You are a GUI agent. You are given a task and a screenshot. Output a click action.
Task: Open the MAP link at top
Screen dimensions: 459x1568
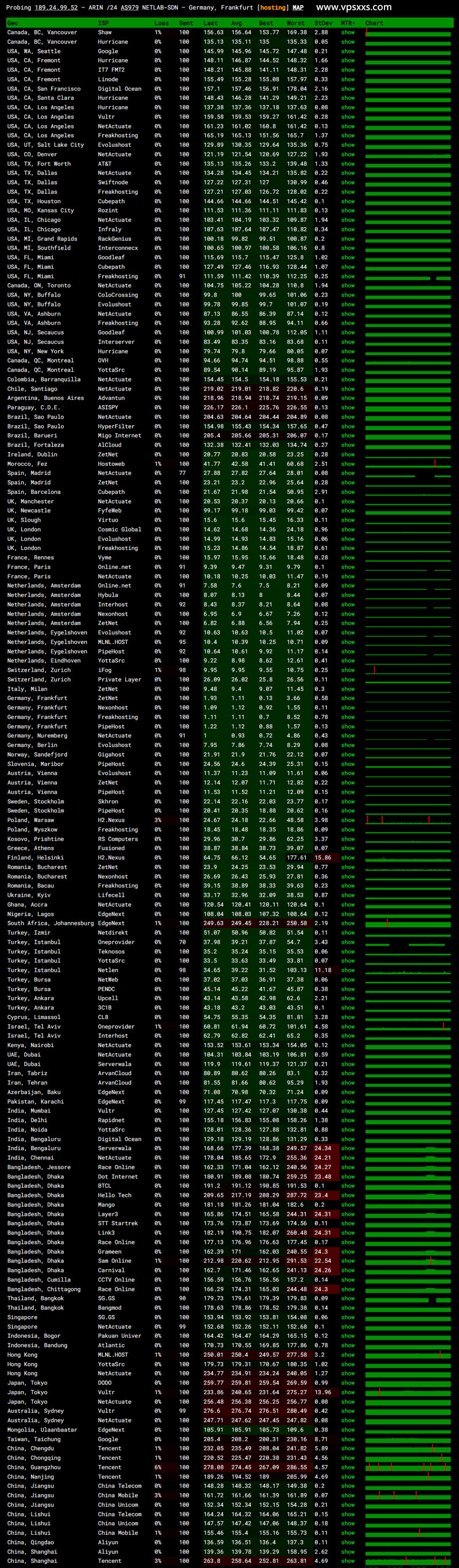pyautogui.click(x=298, y=8)
